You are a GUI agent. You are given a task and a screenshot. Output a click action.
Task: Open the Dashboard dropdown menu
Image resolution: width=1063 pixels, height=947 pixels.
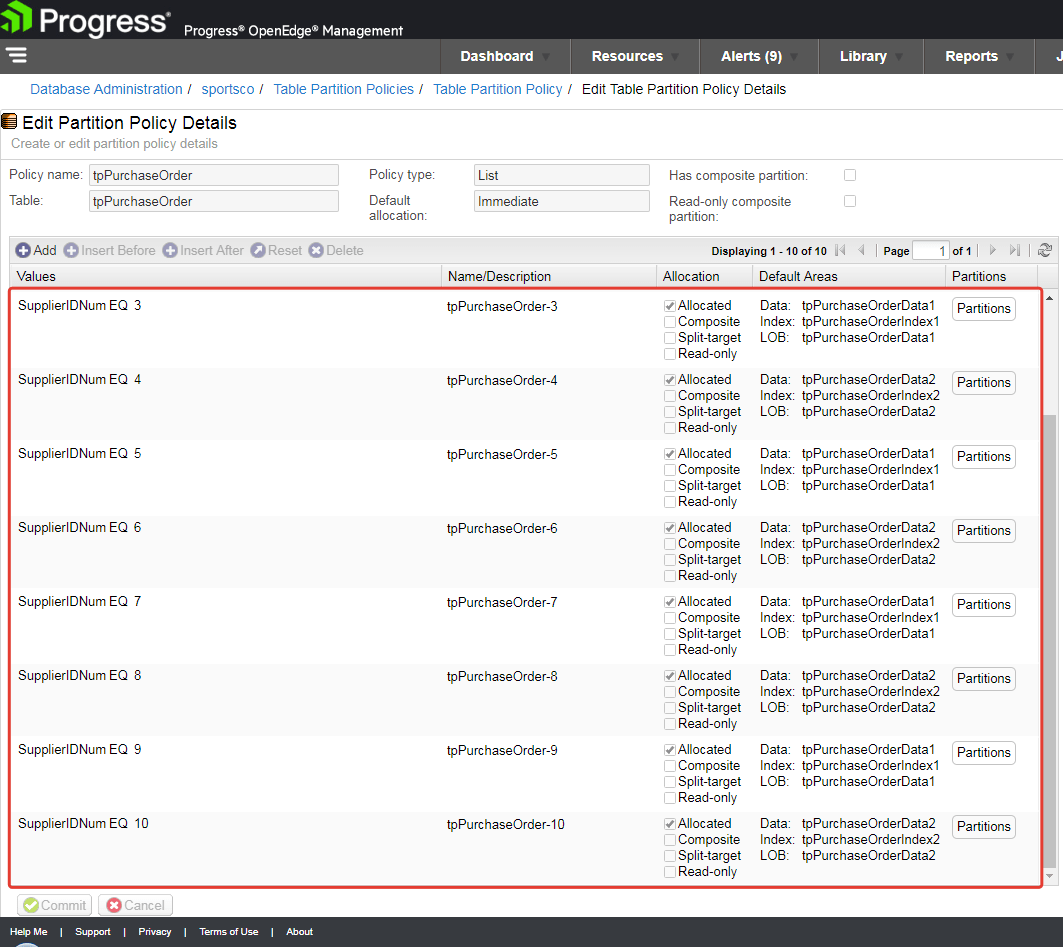click(x=505, y=56)
